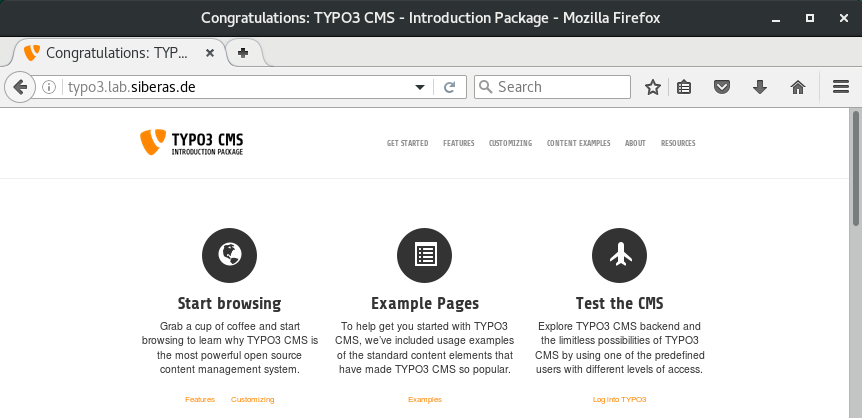Follow the Log into TYPO3 link
The height and width of the screenshot is (418, 862).
point(619,399)
